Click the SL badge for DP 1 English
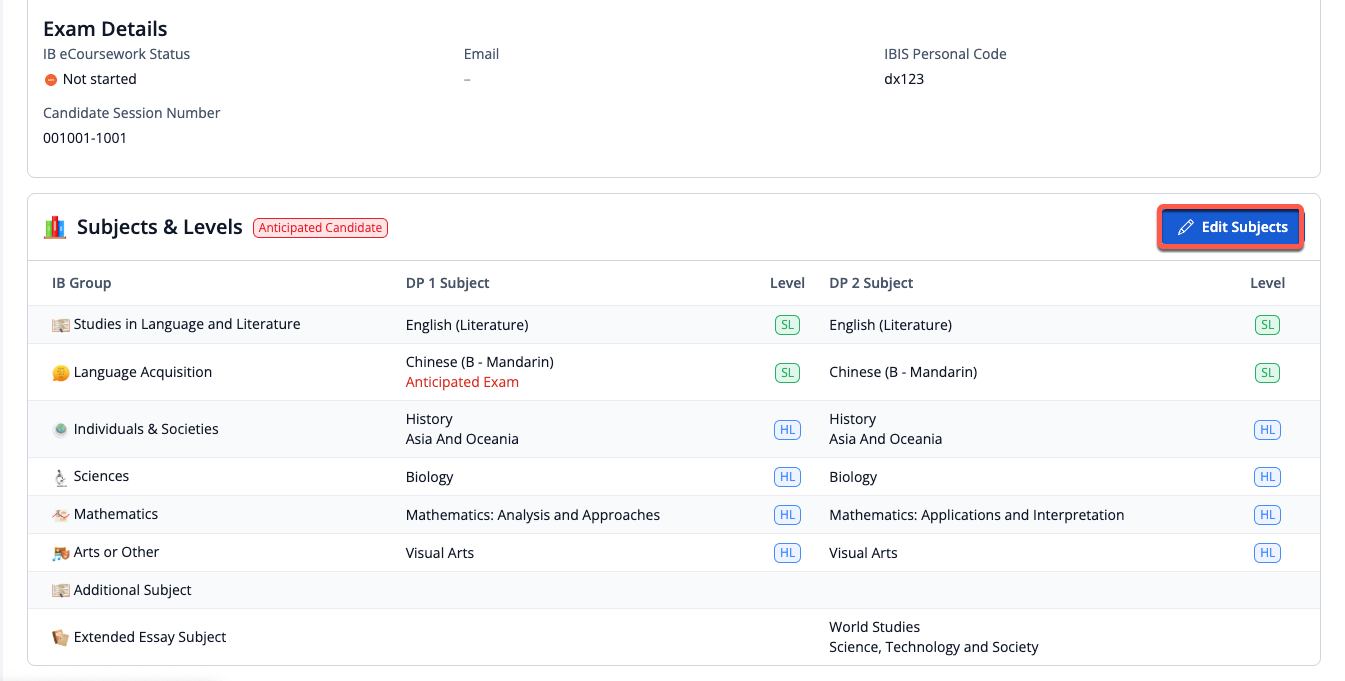 coord(787,325)
